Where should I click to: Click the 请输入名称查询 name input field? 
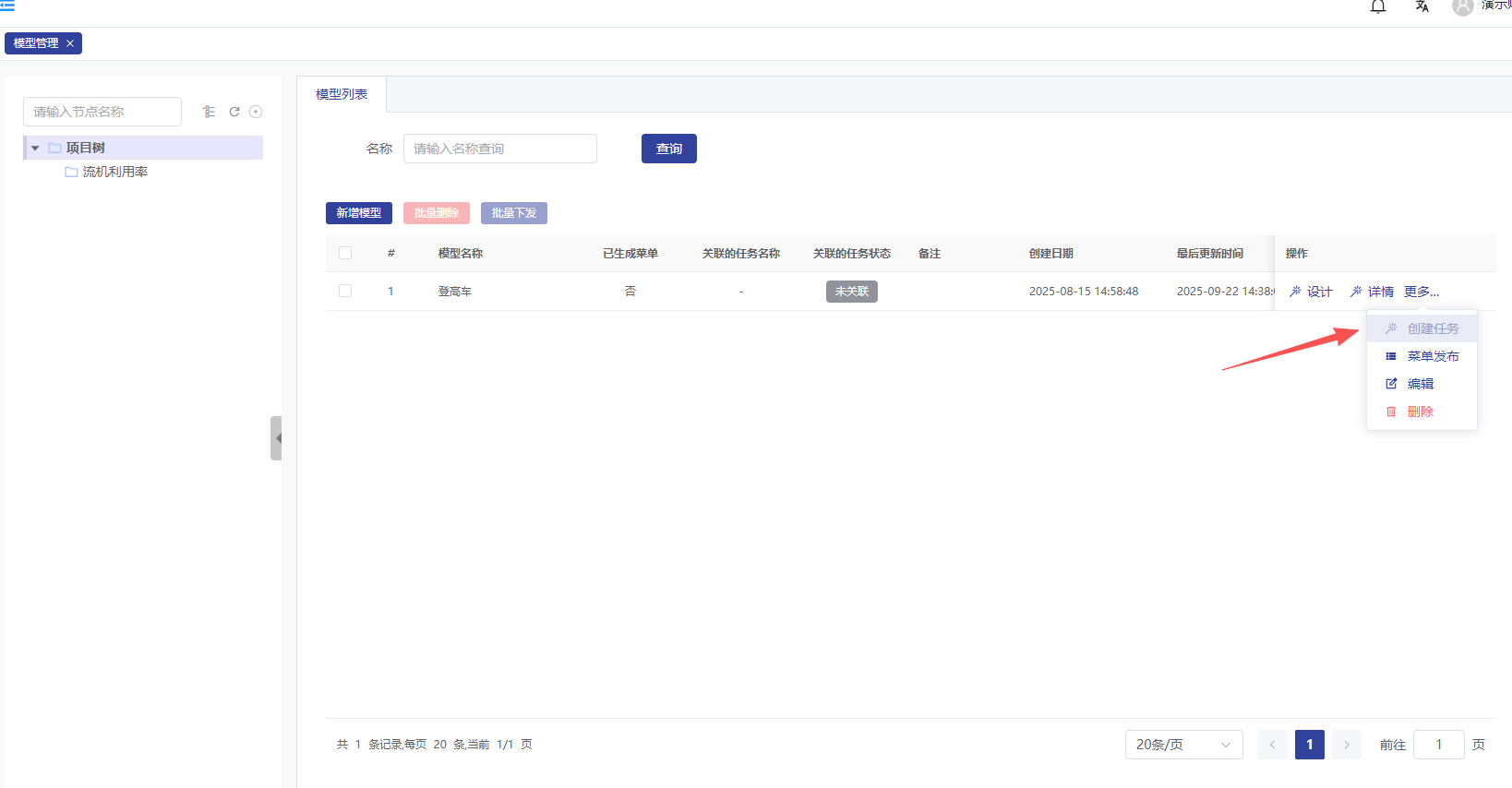(x=499, y=149)
